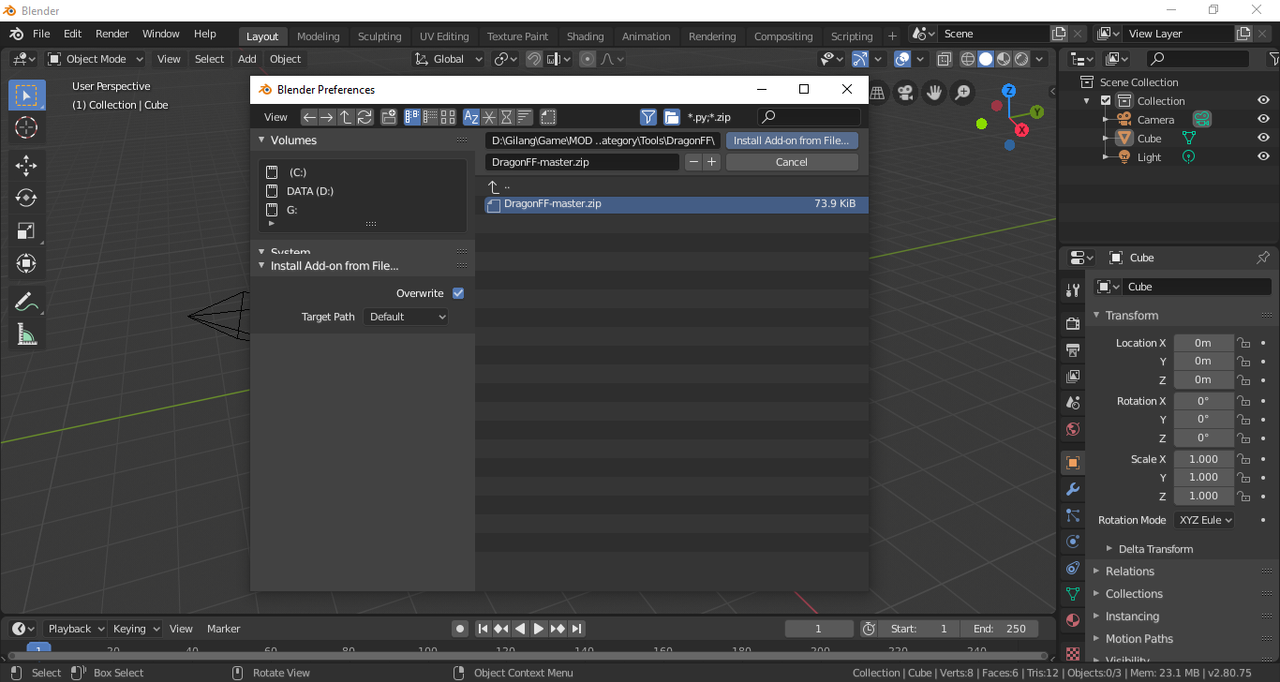Open Rotation Mode XYZ Euler dropdown
The width and height of the screenshot is (1280, 682).
pyautogui.click(x=1204, y=520)
